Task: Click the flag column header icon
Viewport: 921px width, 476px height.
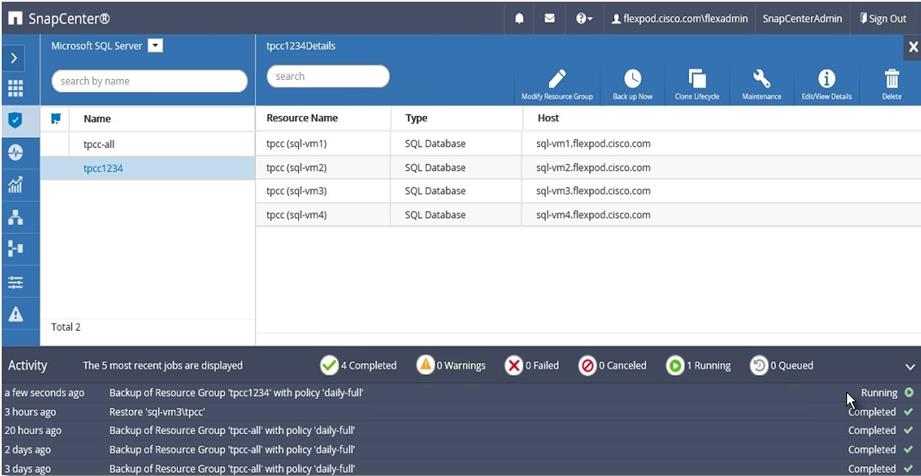Action: pos(56,119)
